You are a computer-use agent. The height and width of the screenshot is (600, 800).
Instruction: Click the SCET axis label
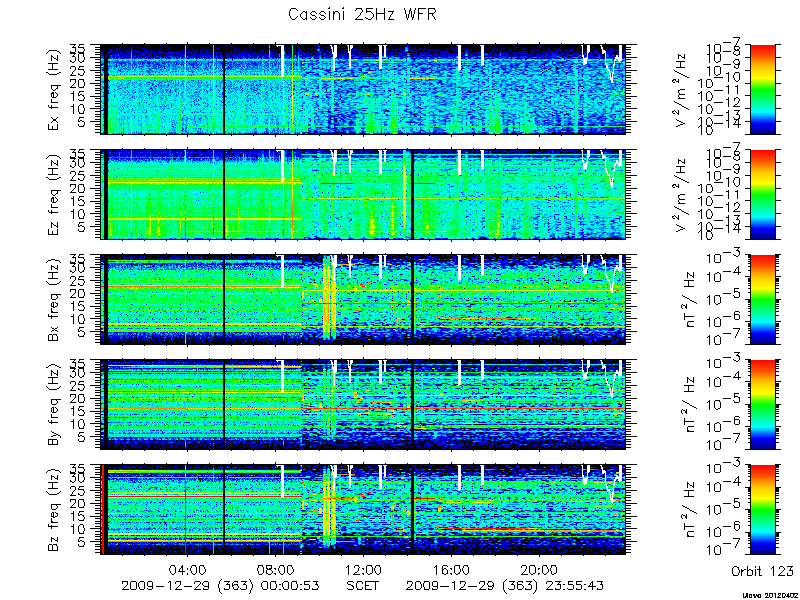[363, 585]
